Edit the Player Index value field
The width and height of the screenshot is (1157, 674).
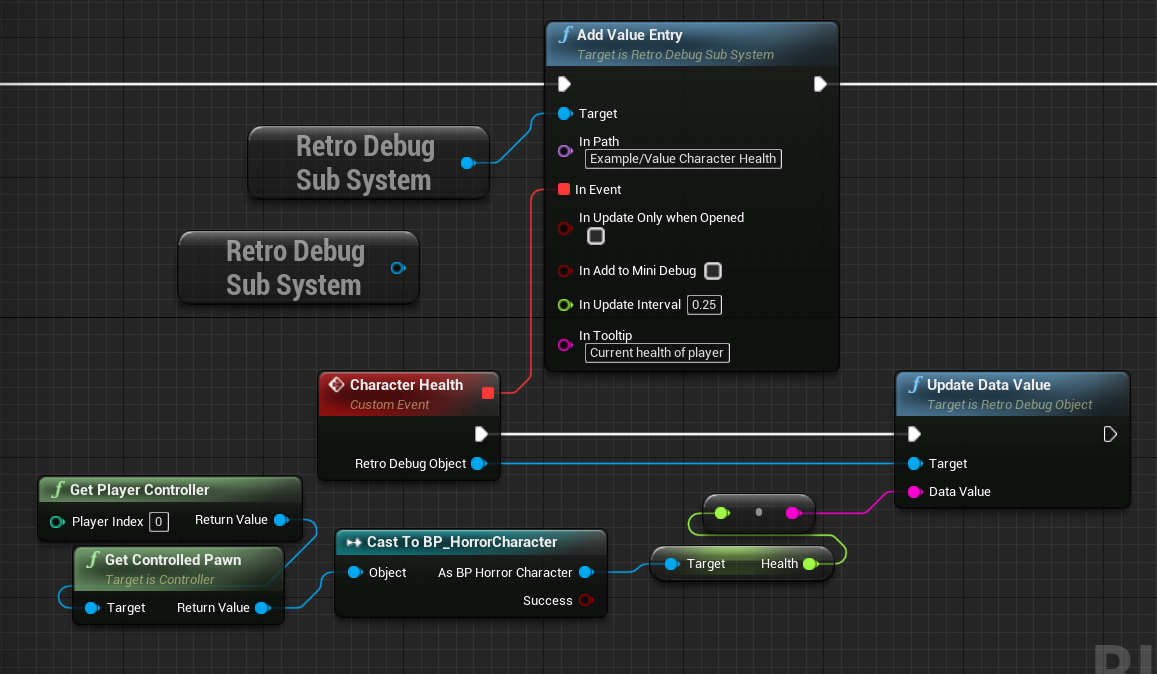pyautogui.click(x=156, y=521)
